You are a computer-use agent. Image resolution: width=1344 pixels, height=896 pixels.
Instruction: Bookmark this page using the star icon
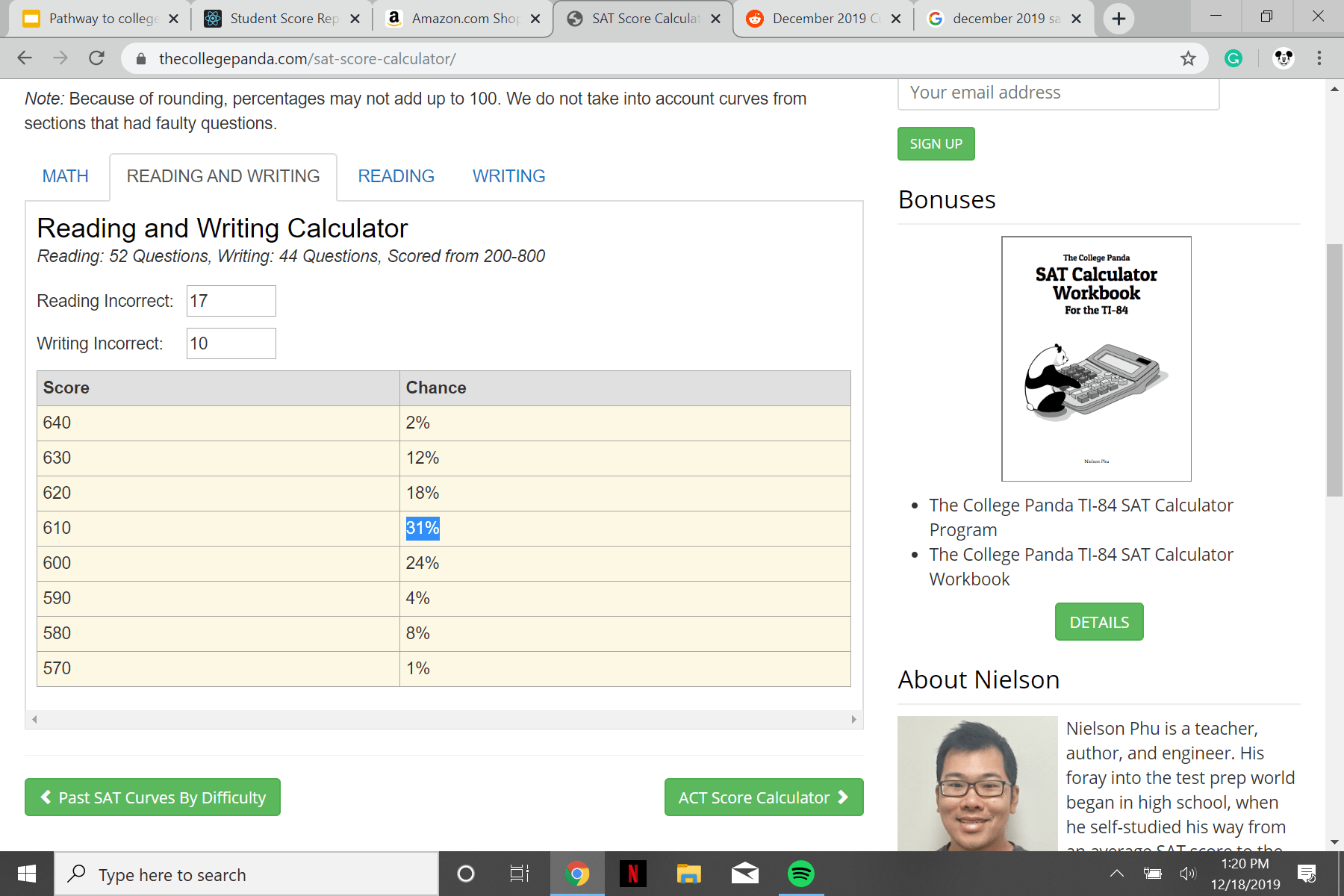(1188, 57)
